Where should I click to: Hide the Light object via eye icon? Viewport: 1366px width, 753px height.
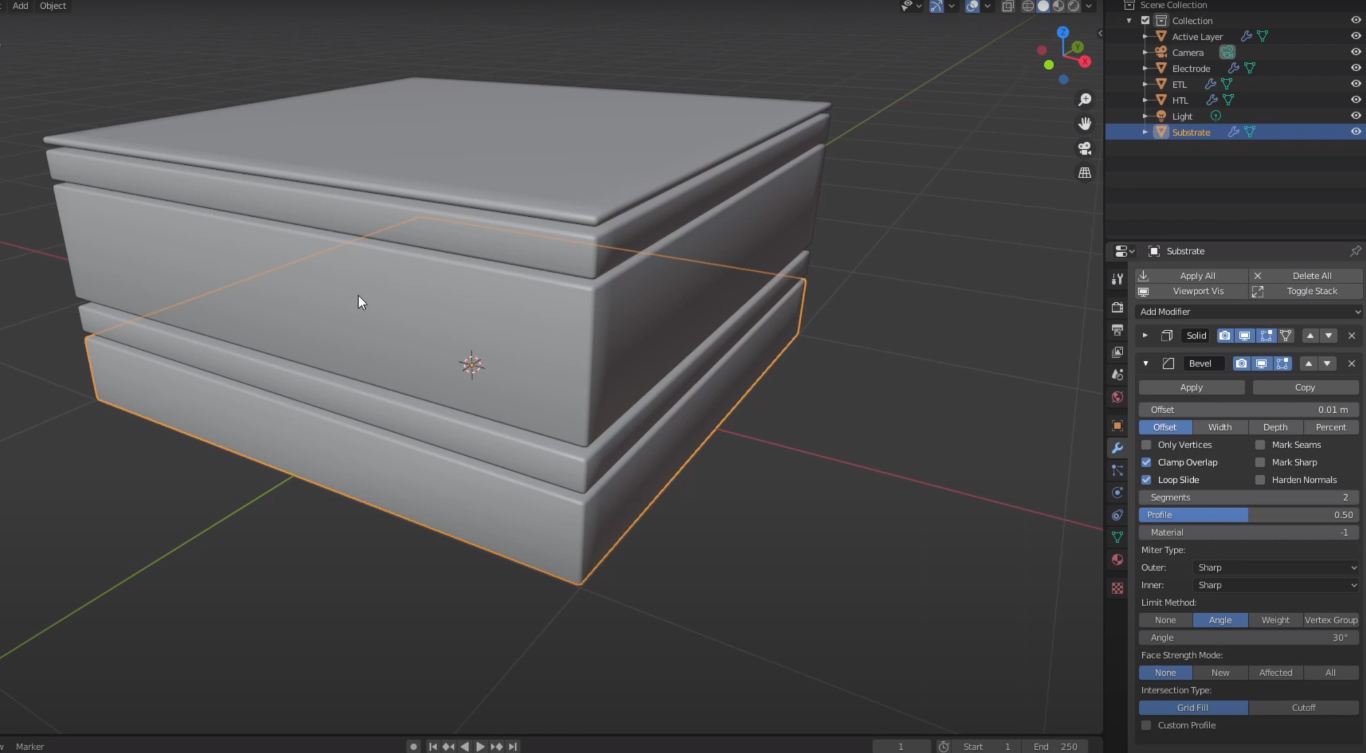[x=1356, y=116]
